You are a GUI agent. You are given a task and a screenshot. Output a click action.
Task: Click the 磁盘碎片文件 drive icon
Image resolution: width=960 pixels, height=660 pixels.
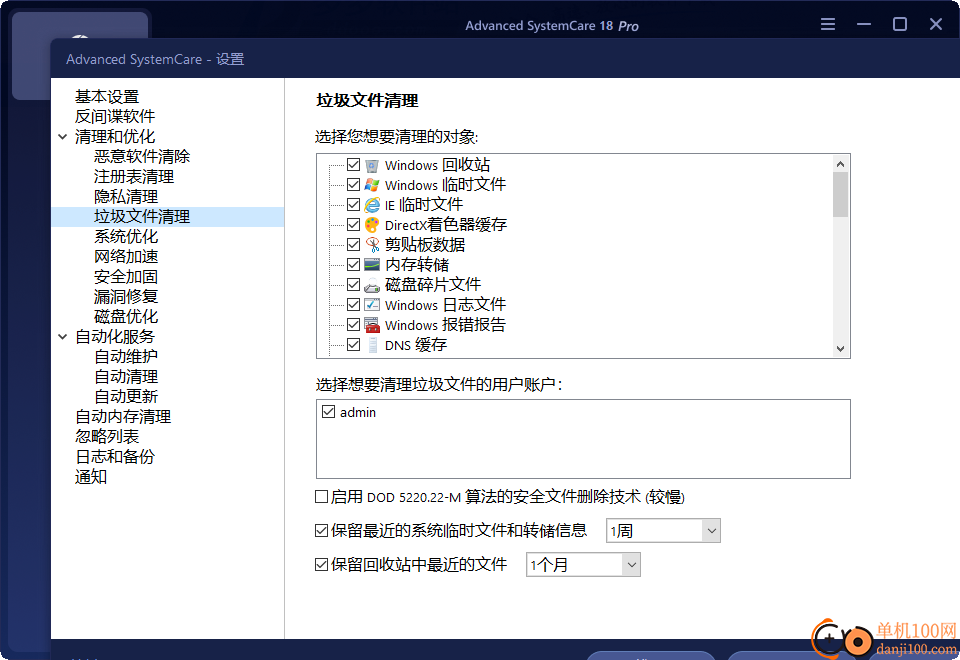[372, 285]
